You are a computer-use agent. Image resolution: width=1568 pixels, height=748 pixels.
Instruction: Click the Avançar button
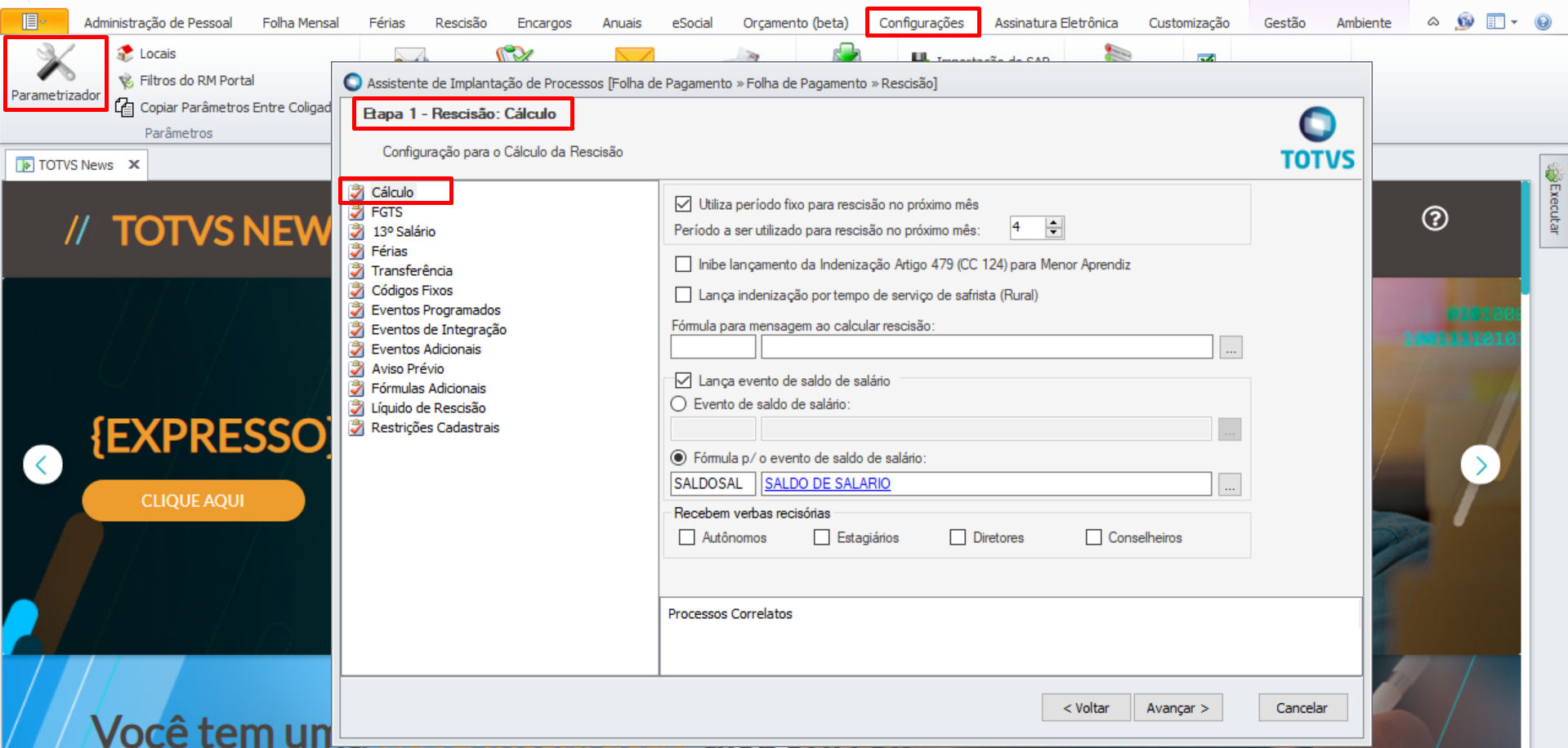[1177, 708]
